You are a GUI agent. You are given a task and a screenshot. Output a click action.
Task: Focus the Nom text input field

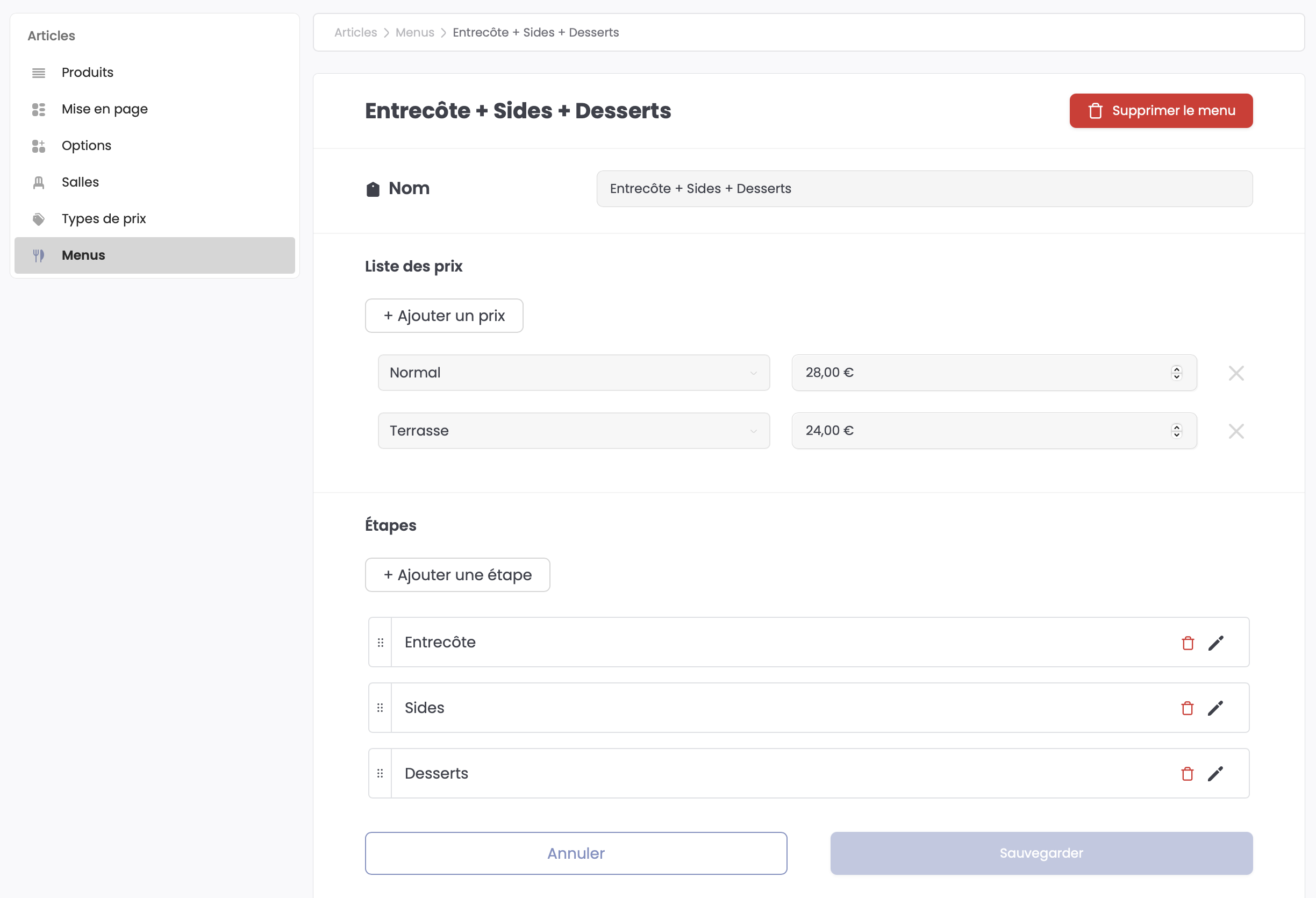click(x=924, y=189)
